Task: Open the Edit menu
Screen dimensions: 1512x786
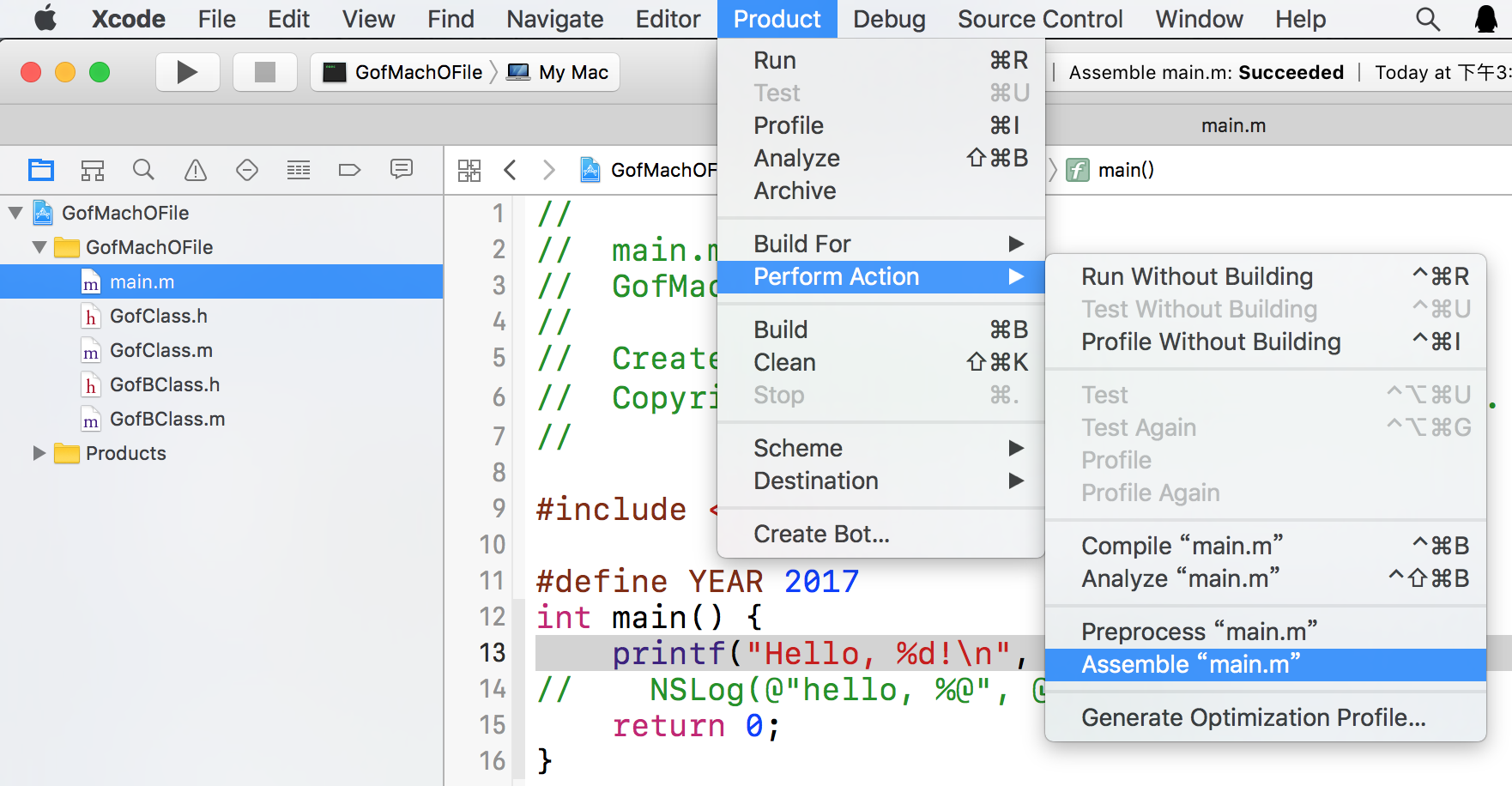Action: [288, 19]
